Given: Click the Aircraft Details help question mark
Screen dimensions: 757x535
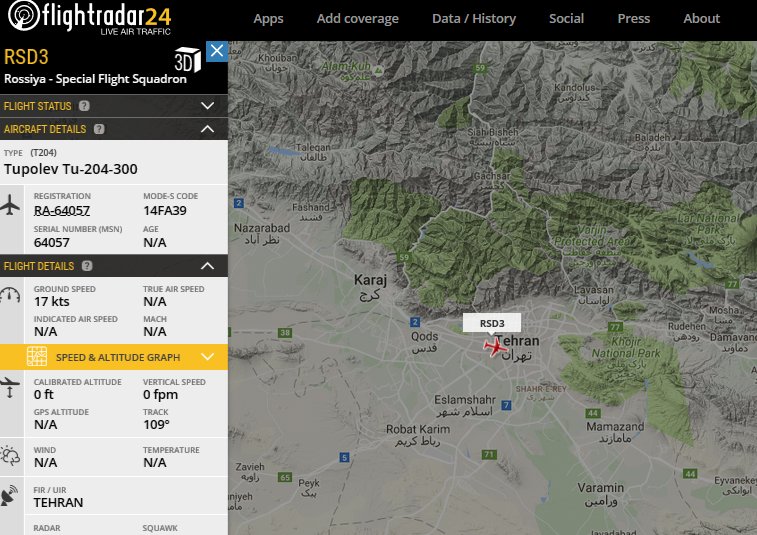Looking at the screenshot, I should (99, 129).
